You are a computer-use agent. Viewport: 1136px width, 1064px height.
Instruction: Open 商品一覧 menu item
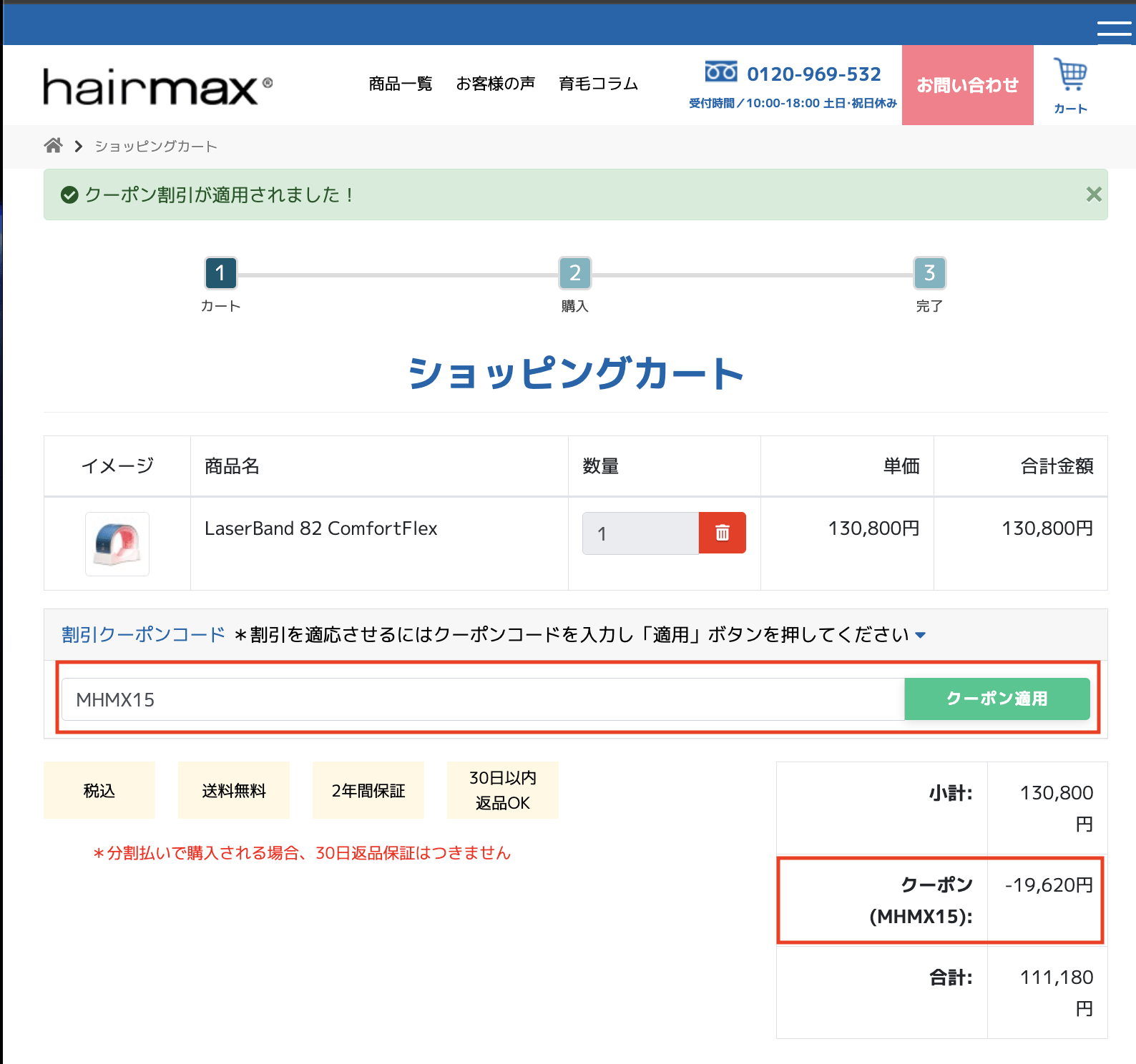401,84
